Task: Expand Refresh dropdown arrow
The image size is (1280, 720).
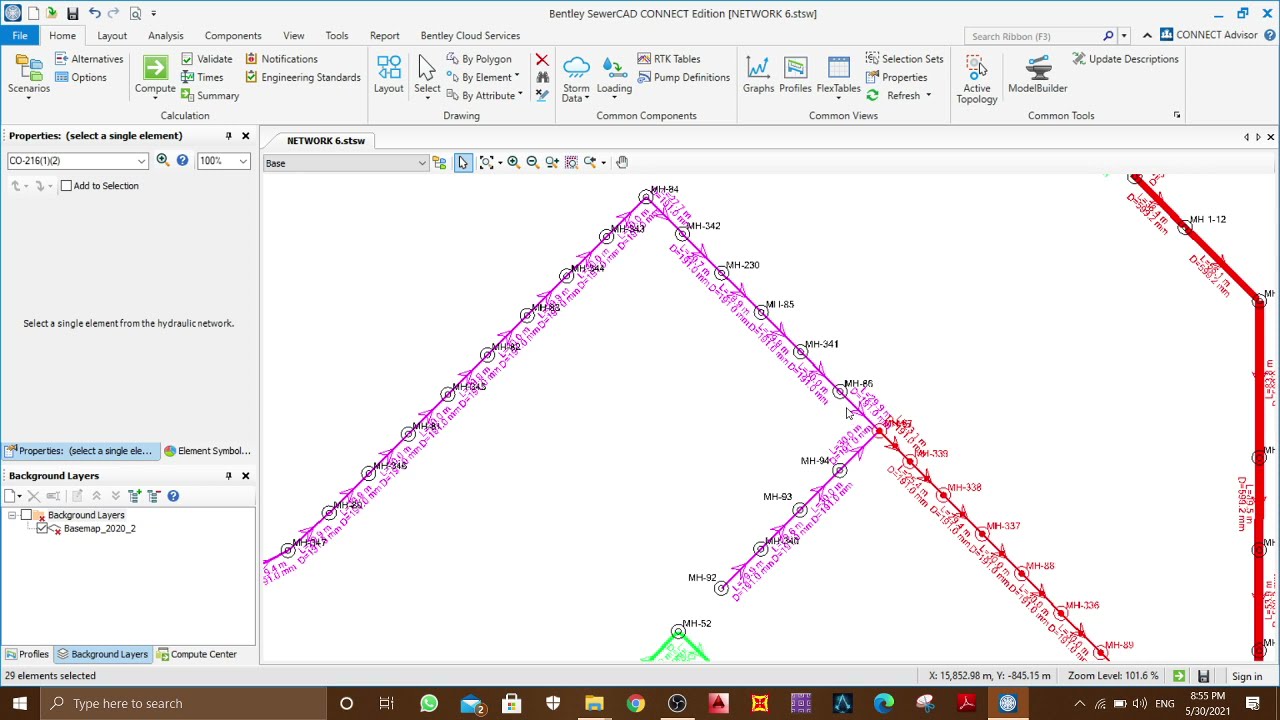Action: (928, 95)
